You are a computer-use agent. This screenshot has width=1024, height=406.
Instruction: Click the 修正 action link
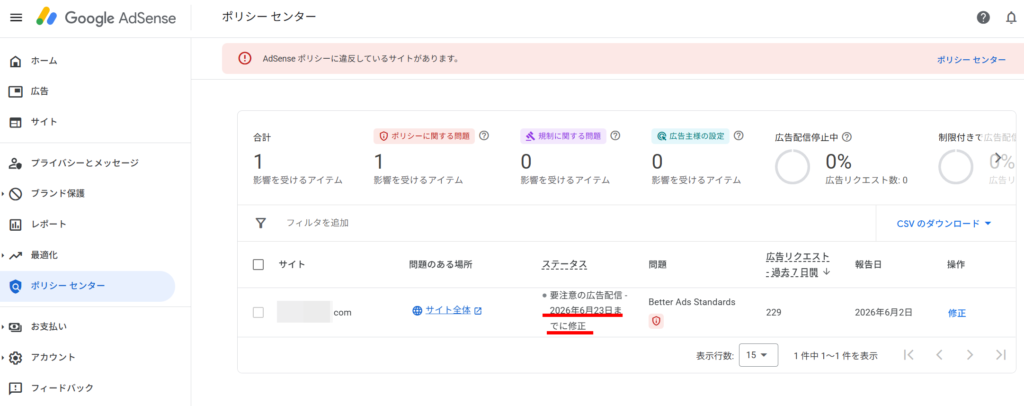pos(957,313)
